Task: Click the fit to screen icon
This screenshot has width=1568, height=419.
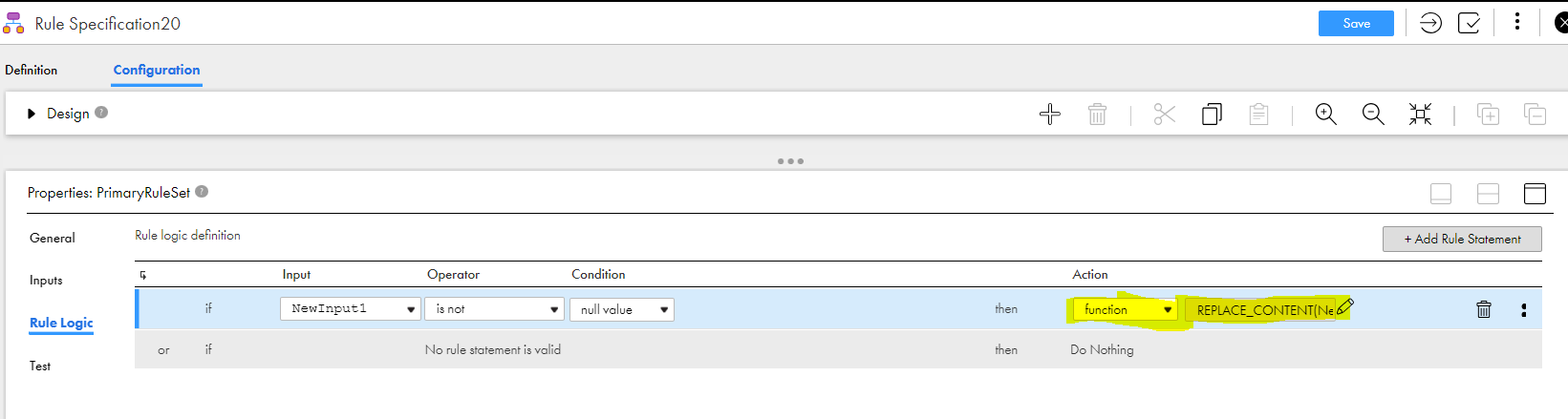Action: 1420,115
